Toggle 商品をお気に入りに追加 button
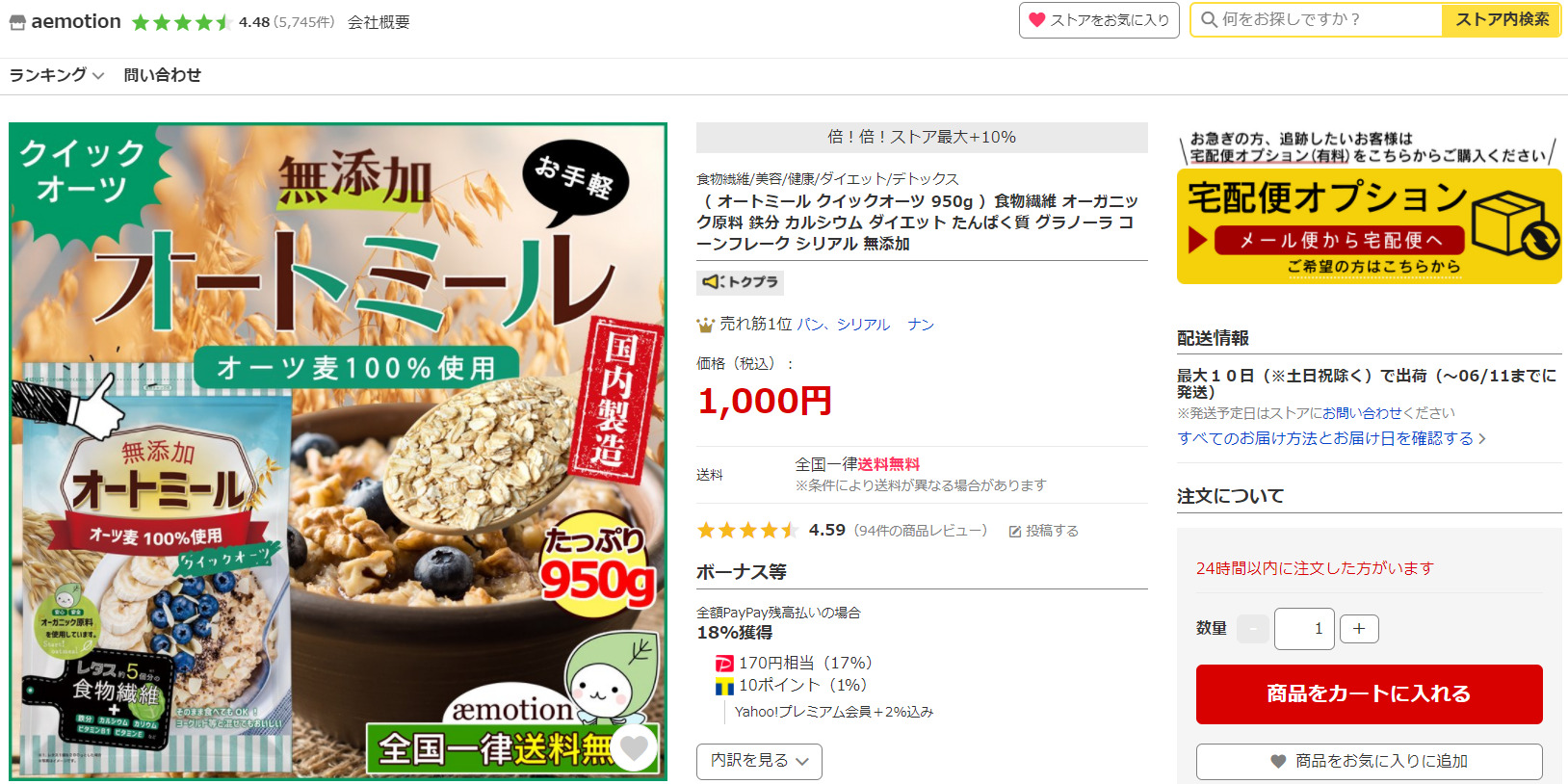This screenshot has width=1568, height=784. tap(1369, 761)
